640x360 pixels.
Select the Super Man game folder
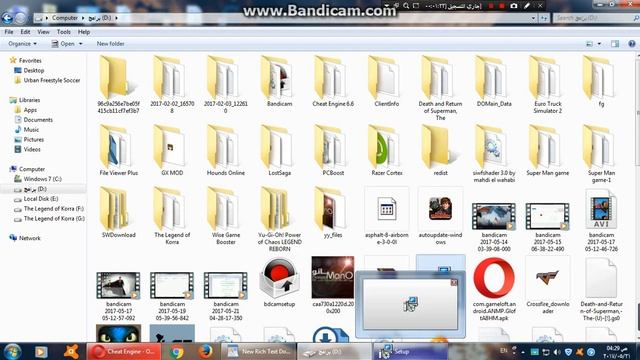(547, 151)
